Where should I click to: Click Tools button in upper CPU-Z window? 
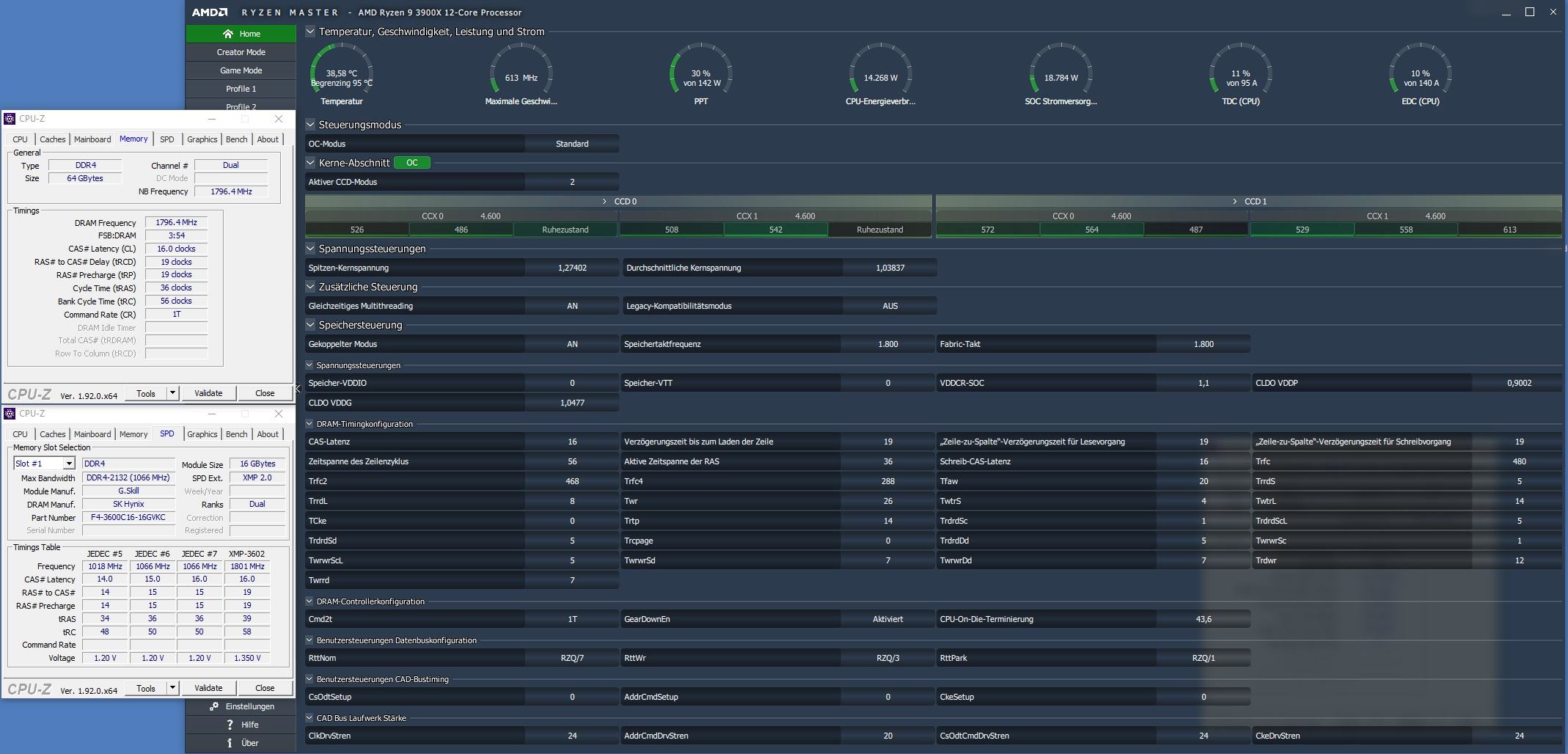click(x=146, y=393)
